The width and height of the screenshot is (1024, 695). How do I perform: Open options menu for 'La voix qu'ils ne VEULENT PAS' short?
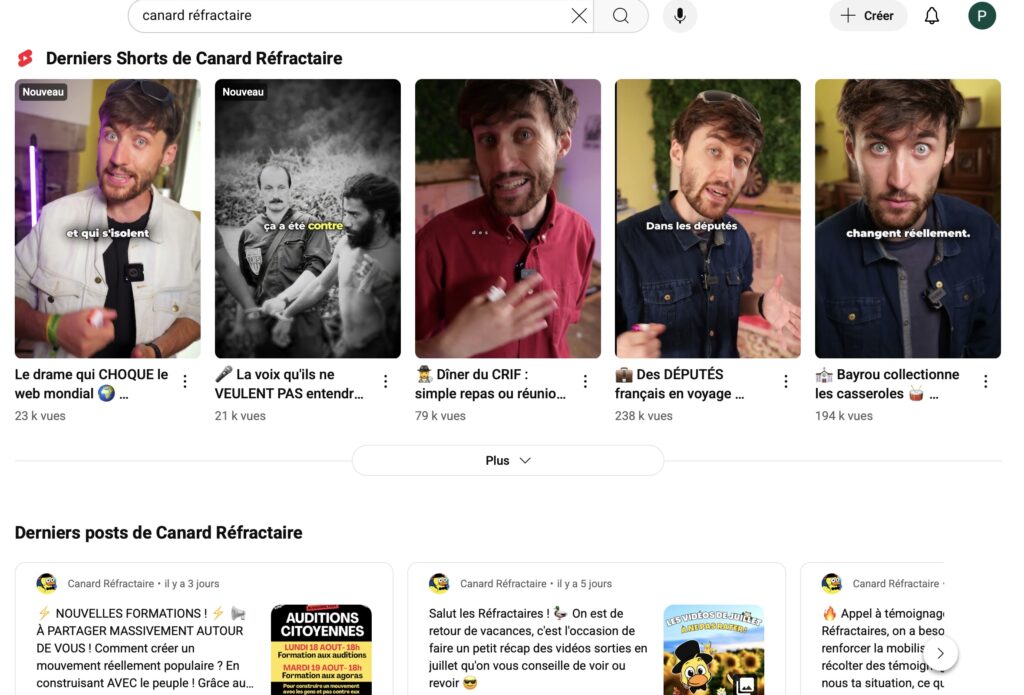click(x=385, y=381)
